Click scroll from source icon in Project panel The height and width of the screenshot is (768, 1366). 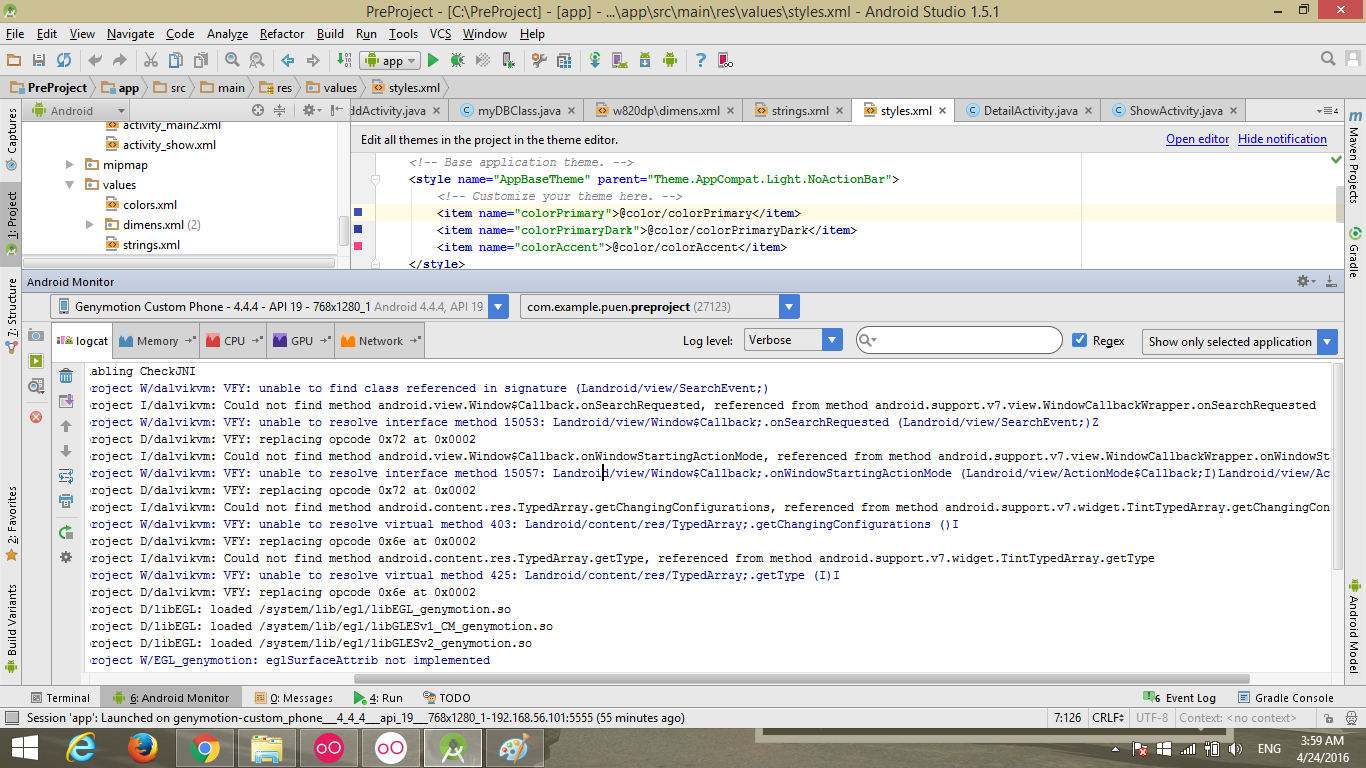pos(258,111)
